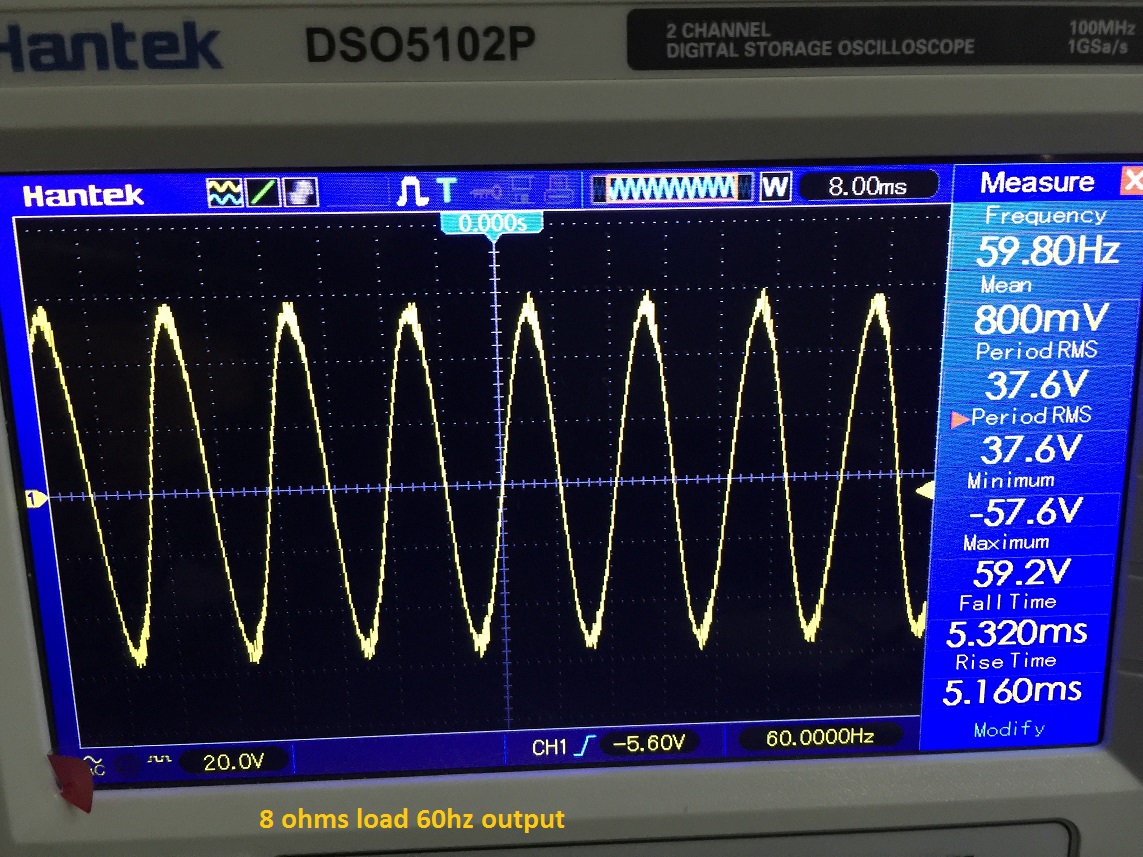Click the greyed-out printer icon
Viewport: 1143px width, 857px height.
[558, 189]
